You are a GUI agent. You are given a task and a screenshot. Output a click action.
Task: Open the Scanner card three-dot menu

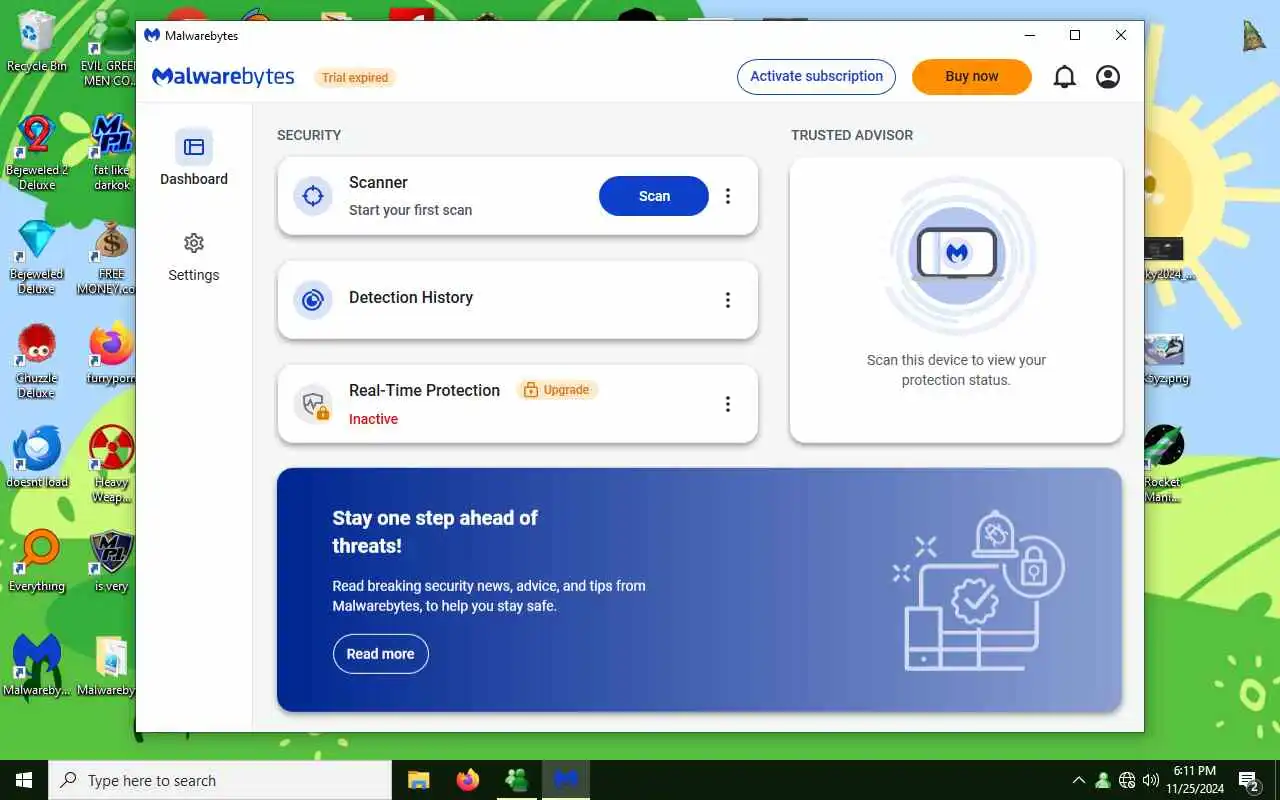728,196
